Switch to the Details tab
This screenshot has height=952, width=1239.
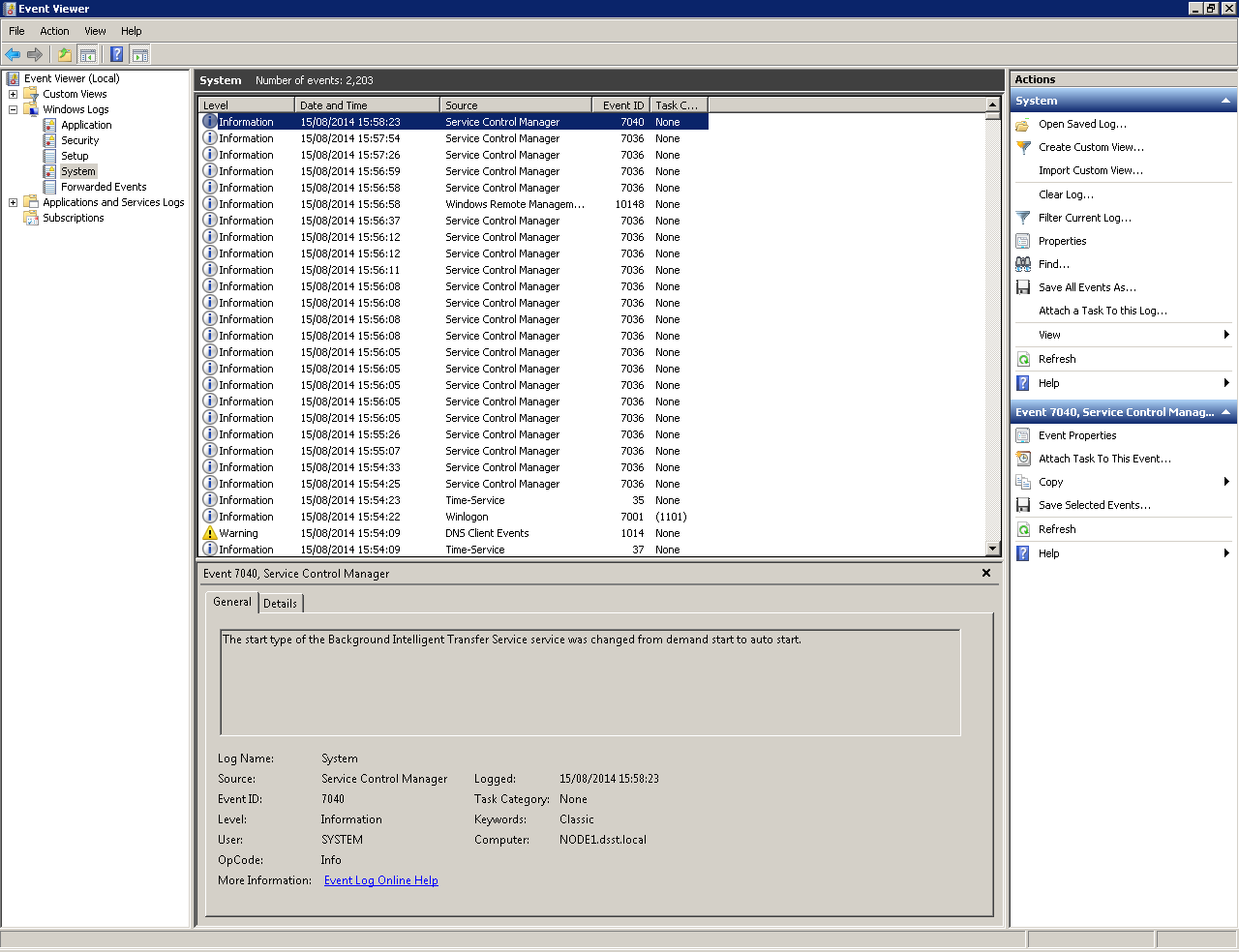[280, 603]
